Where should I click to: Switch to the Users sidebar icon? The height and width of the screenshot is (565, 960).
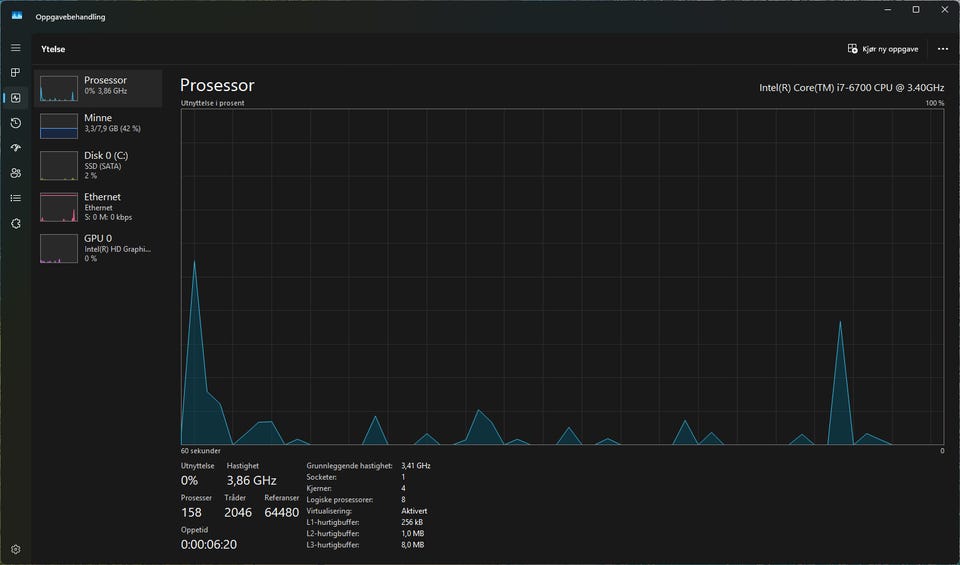pyautogui.click(x=15, y=173)
